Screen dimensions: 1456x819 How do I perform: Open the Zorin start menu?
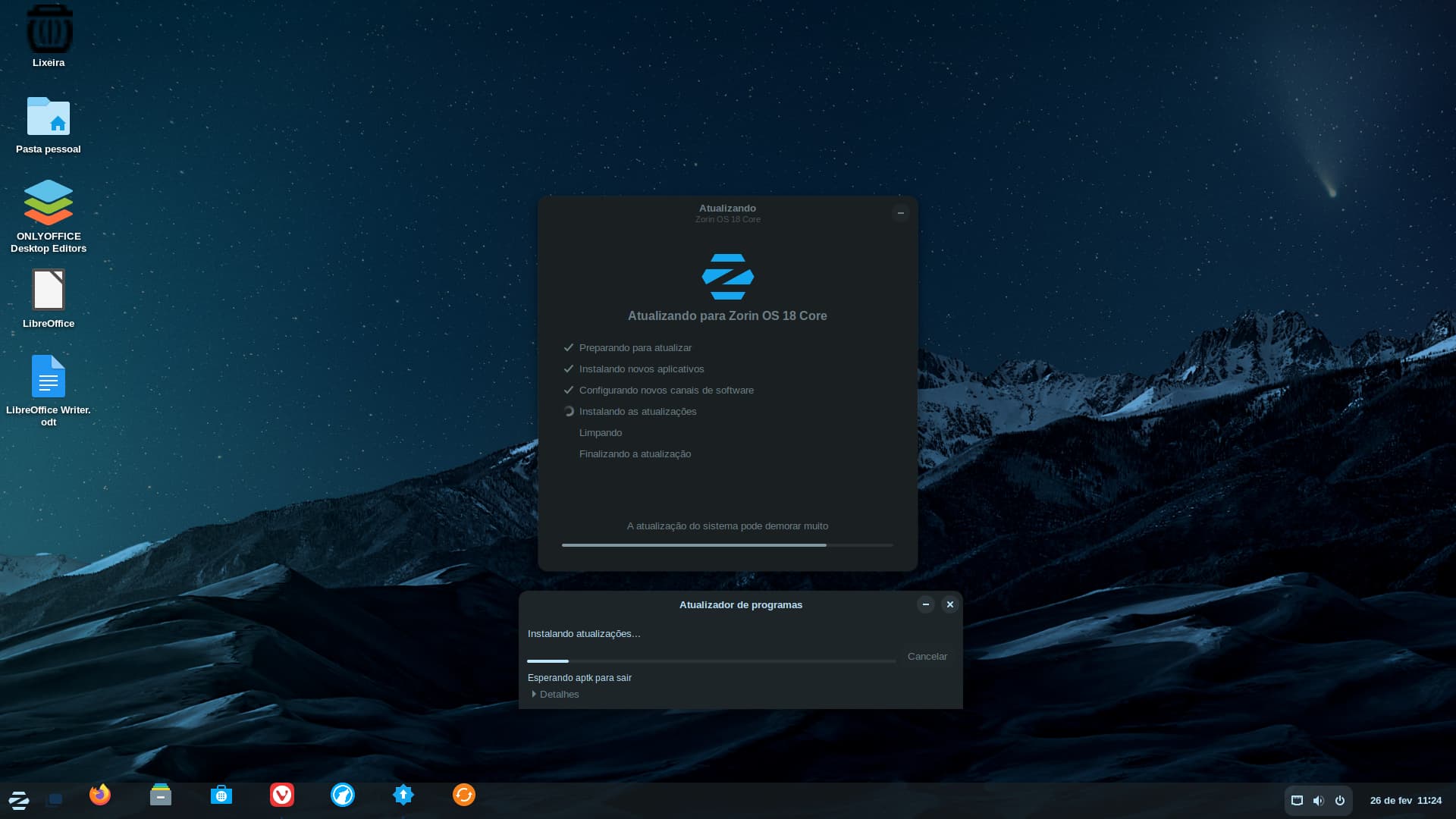coord(19,800)
